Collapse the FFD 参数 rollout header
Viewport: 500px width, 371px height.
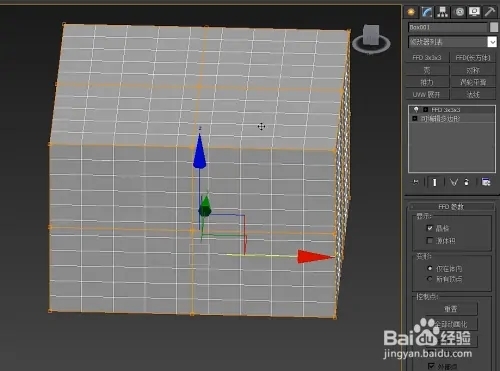pyautogui.click(x=451, y=207)
